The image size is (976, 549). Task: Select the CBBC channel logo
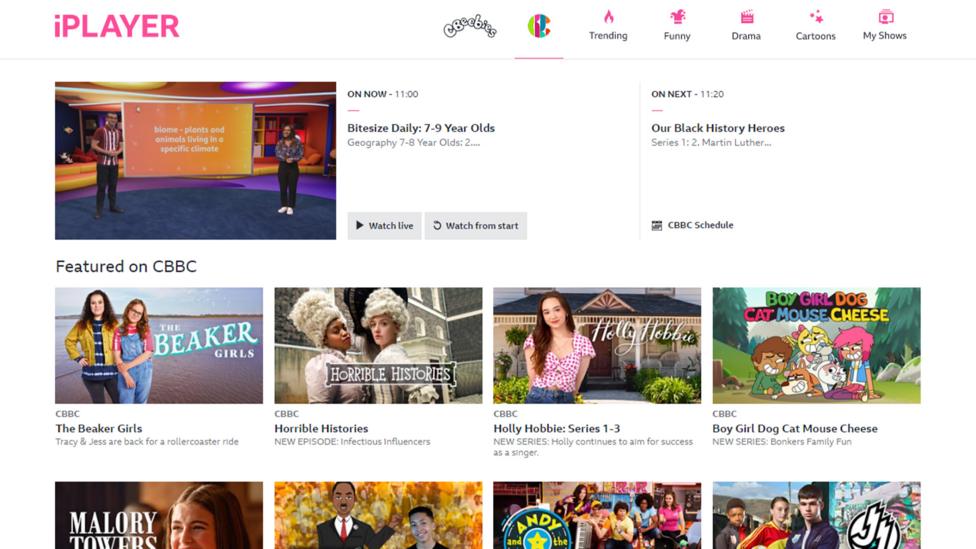pos(539,27)
